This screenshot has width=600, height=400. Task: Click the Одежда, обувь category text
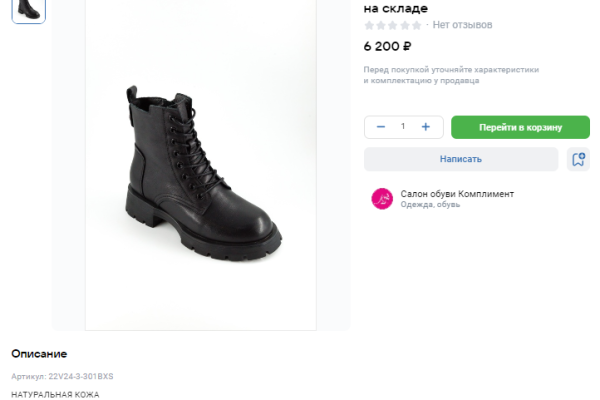[430, 205]
